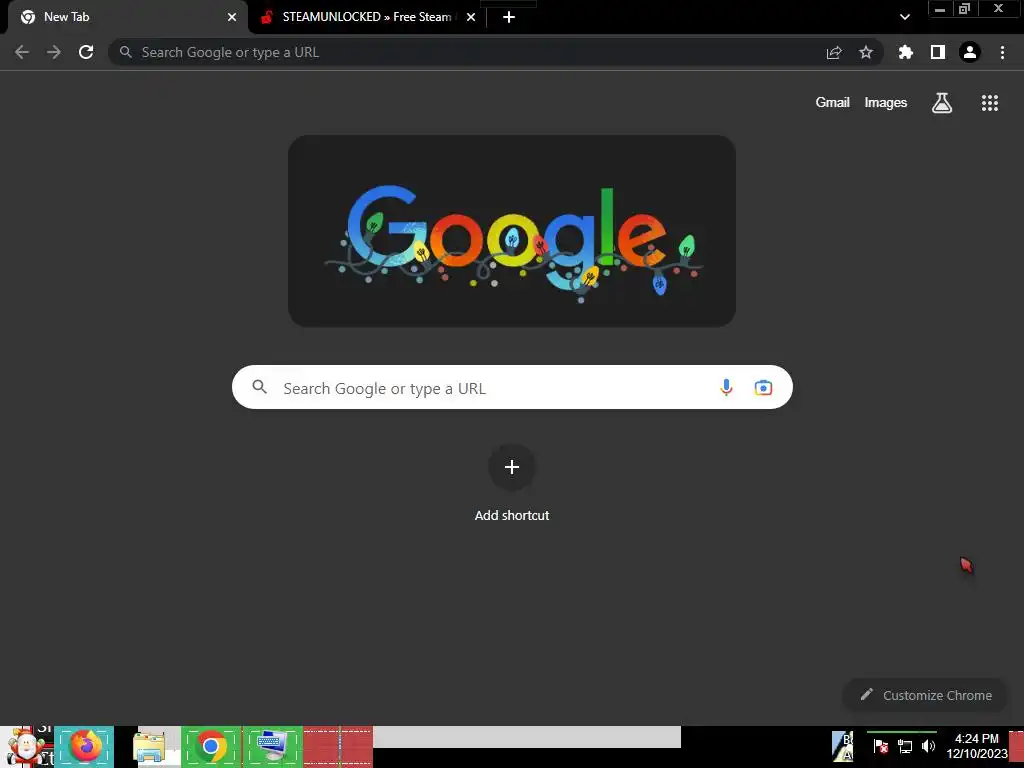Open the volume speaker tray icon
Image resolution: width=1024 pixels, height=768 pixels.
[x=928, y=746]
